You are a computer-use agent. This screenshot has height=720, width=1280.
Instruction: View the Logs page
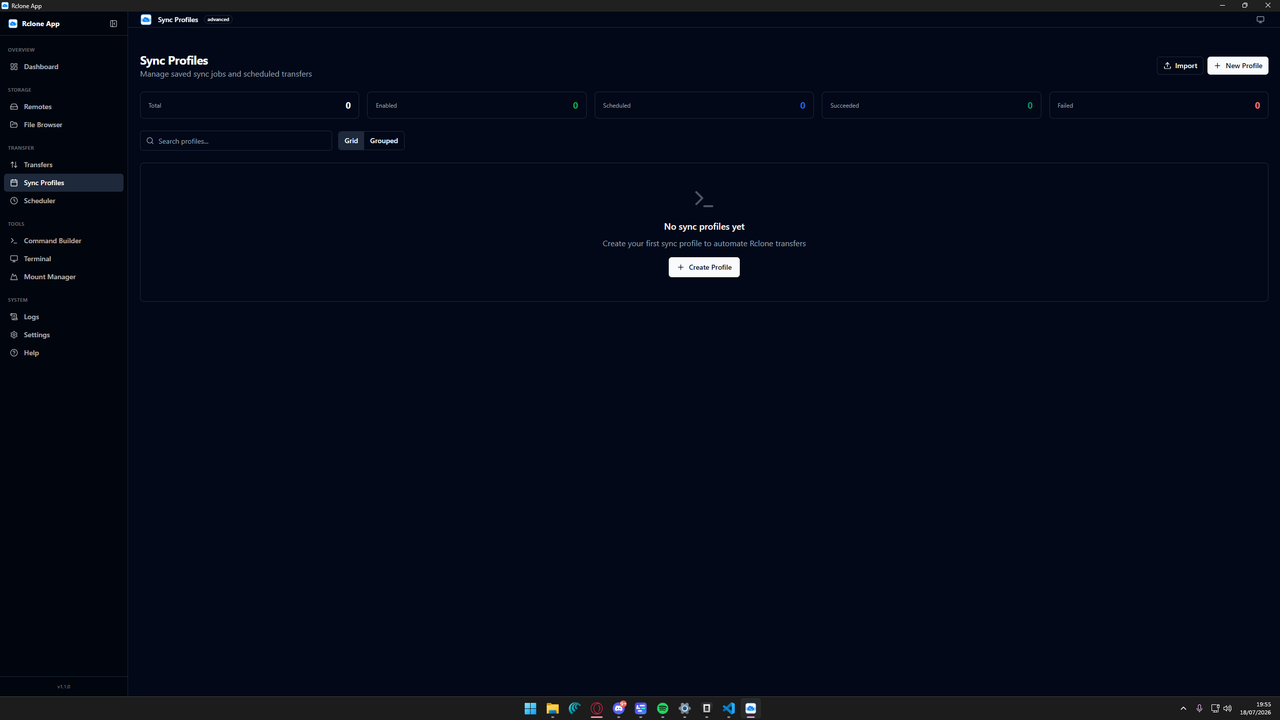point(64,317)
